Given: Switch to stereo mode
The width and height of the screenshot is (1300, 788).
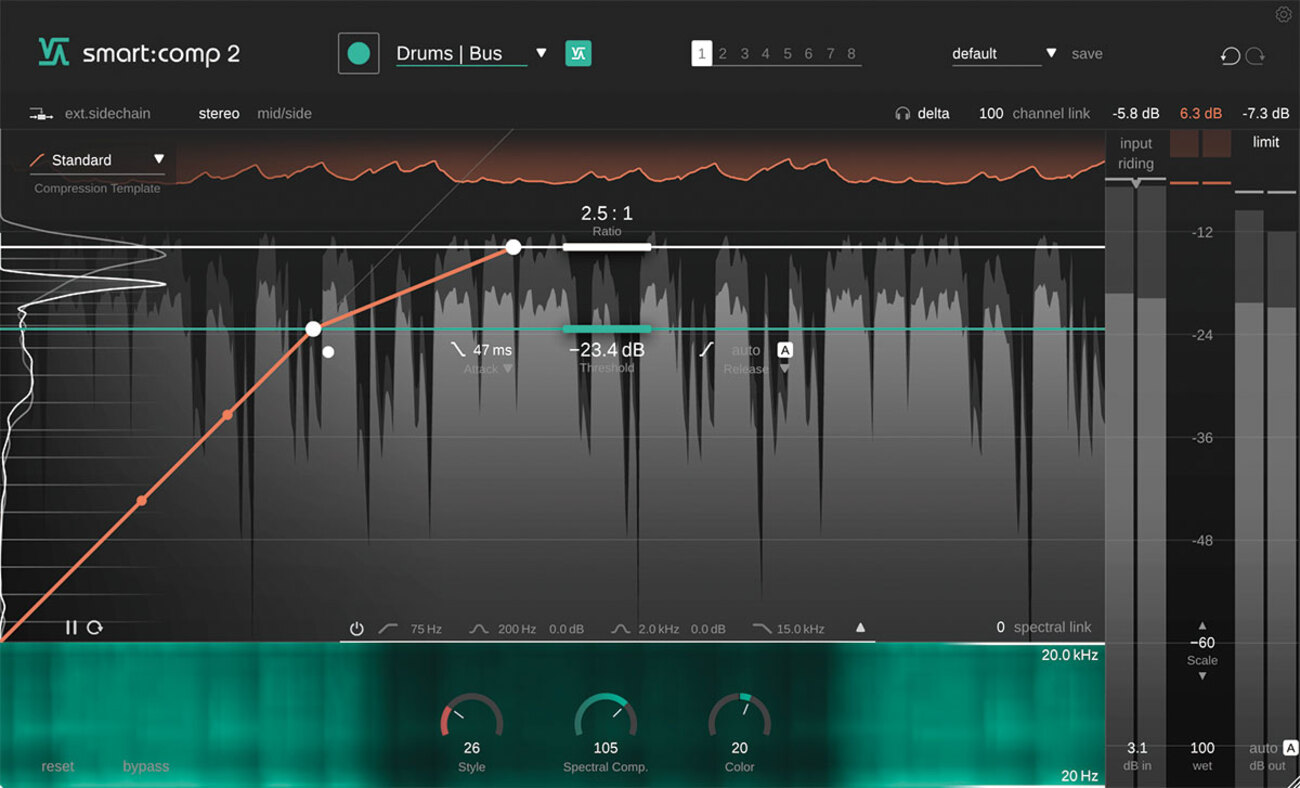Looking at the screenshot, I should (219, 114).
